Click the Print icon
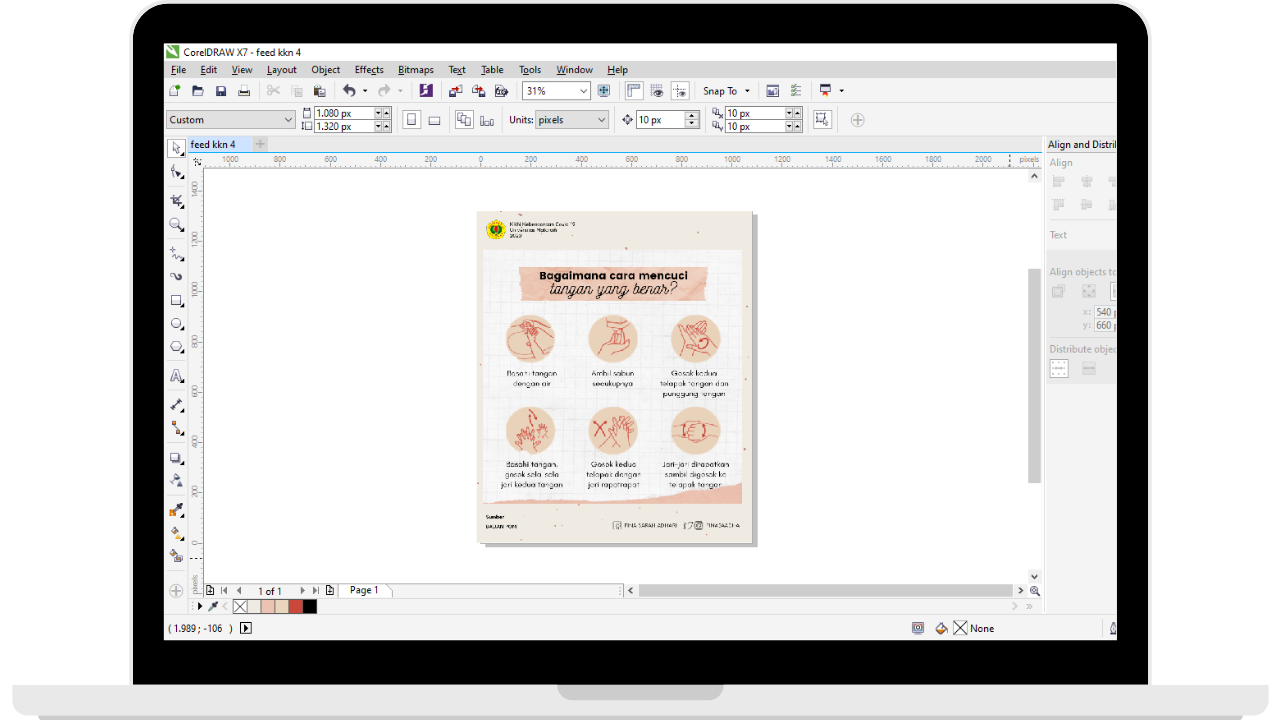The width and height of the screenshot is (1280, 720). click(x=244, y=91)
